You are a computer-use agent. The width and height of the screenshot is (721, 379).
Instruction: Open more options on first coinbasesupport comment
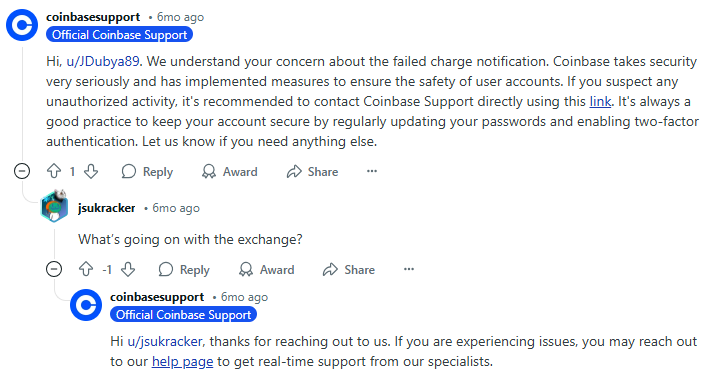click(372, 171)
